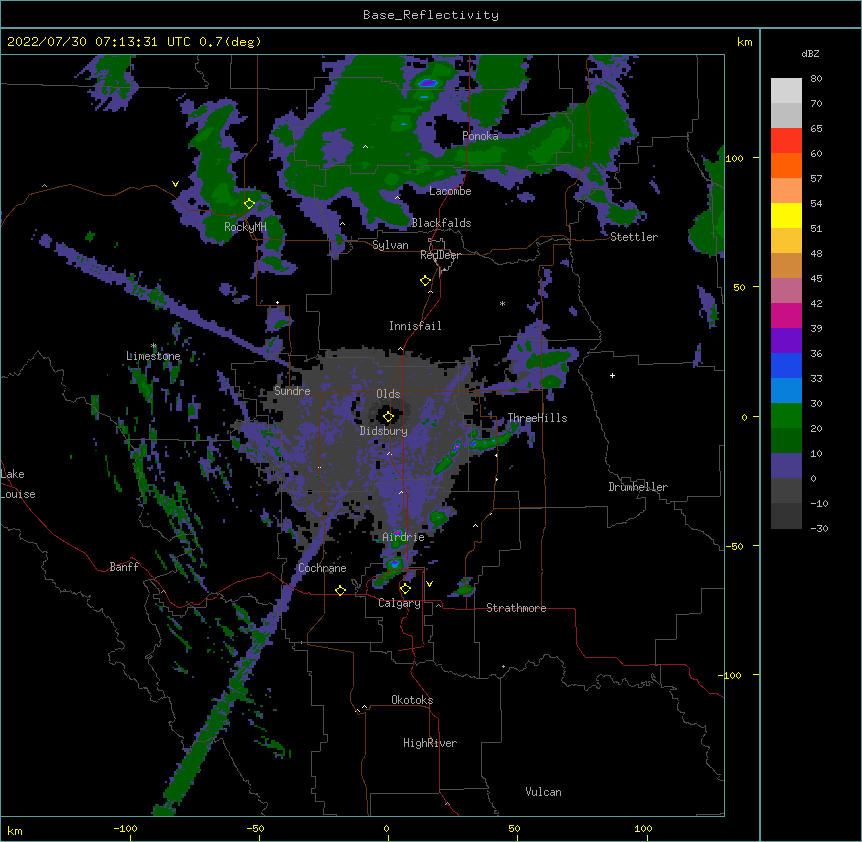
Task: Click the Lake Louise label at left edge
Action: (18, 484)
